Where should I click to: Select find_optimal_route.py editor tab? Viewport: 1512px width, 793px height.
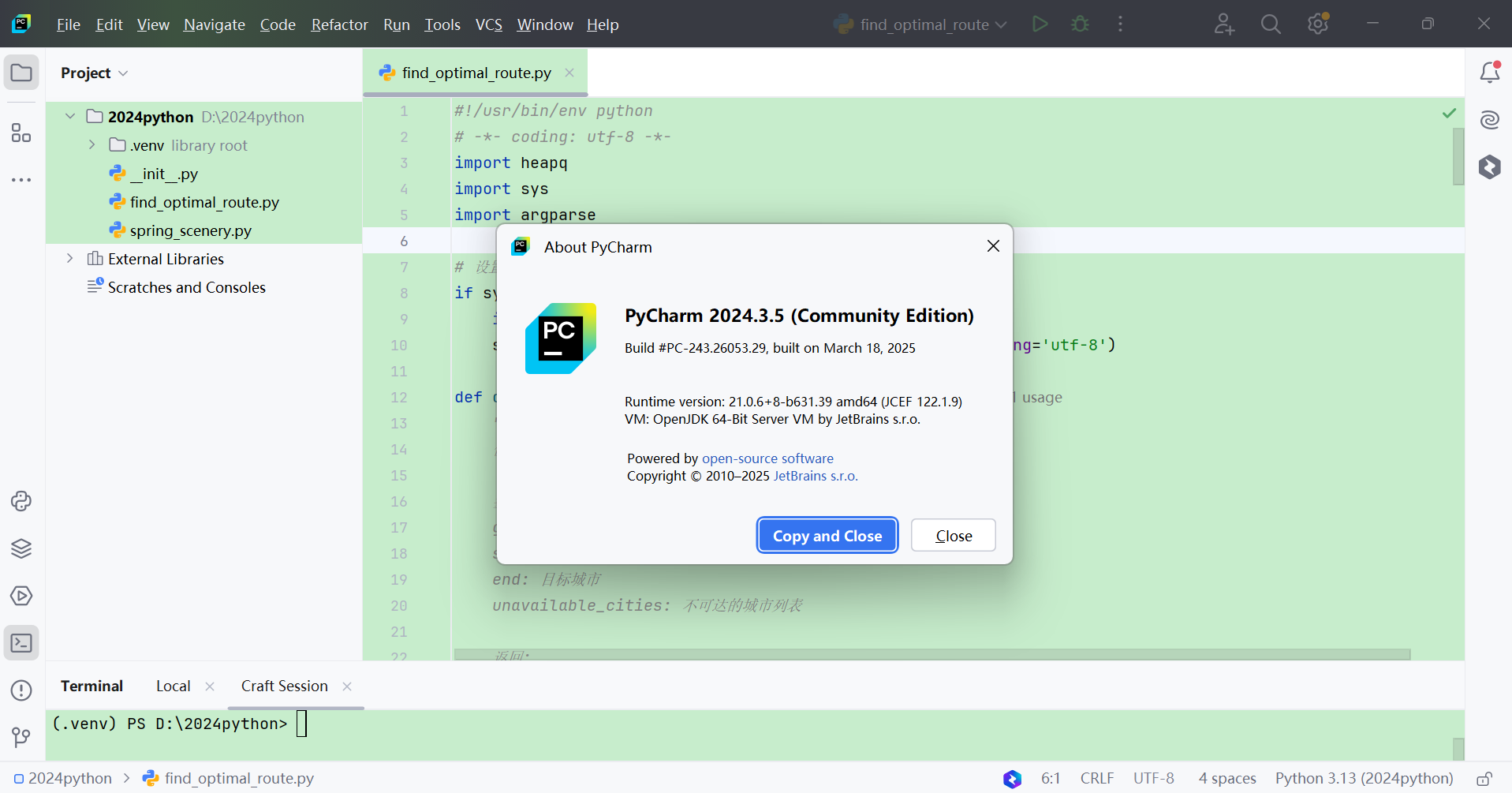(476, 73)
